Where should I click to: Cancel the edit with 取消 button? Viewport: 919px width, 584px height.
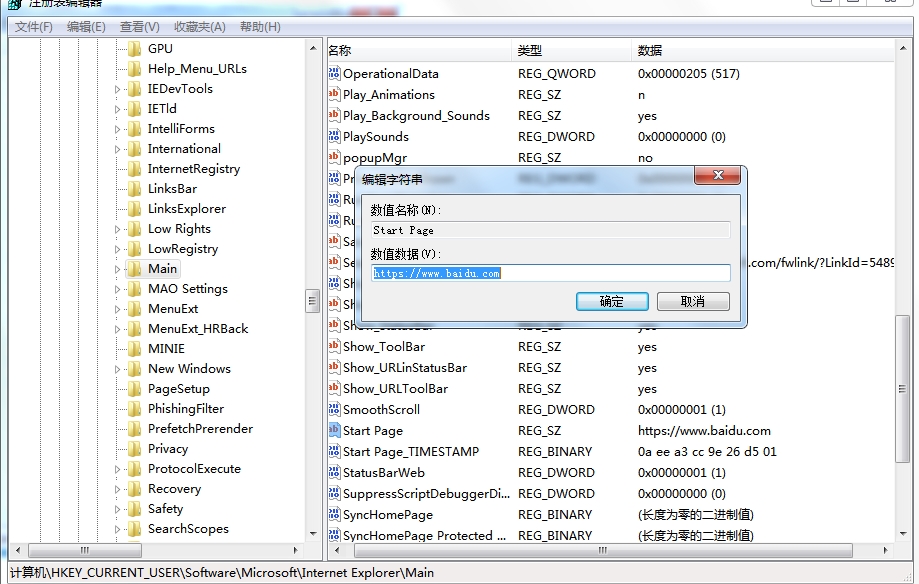click(693, 301)
